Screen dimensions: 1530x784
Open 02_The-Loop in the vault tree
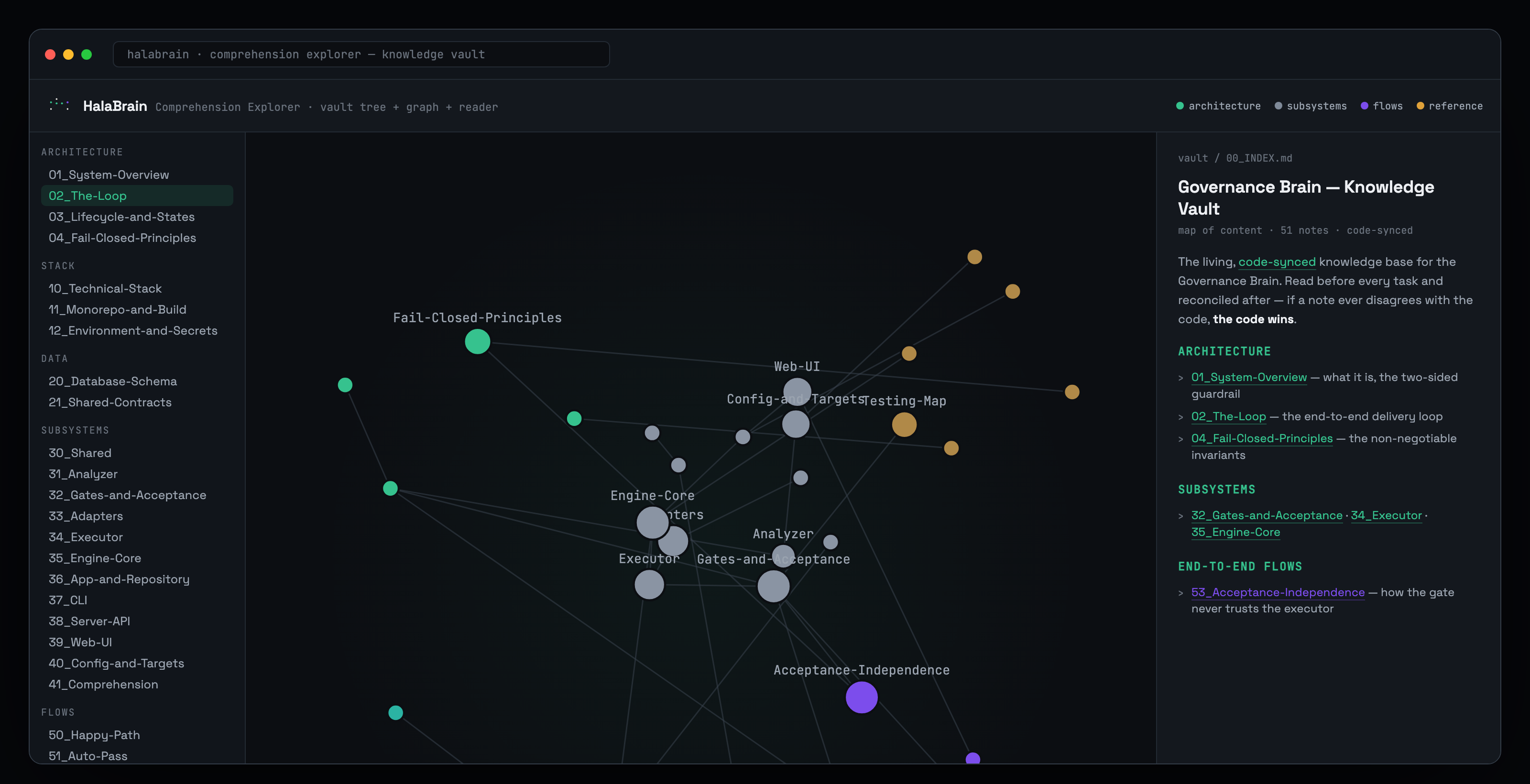point(137,196)
